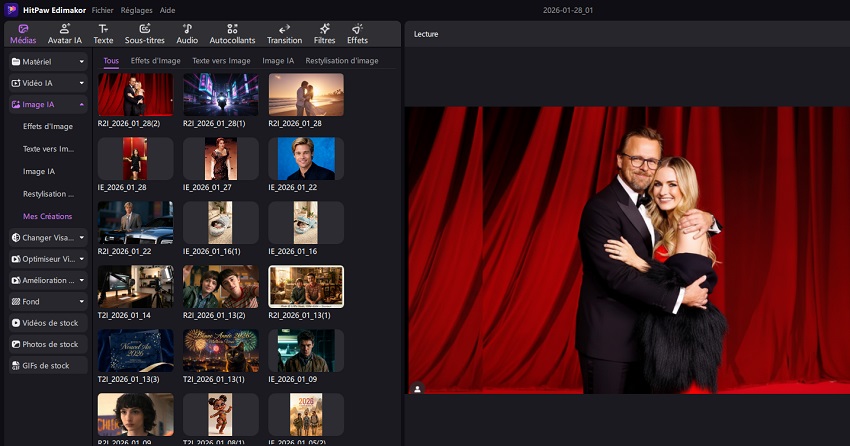Click the Lecture preview panel label
This screenshot has width=850, height=446.
coord(426,34)
